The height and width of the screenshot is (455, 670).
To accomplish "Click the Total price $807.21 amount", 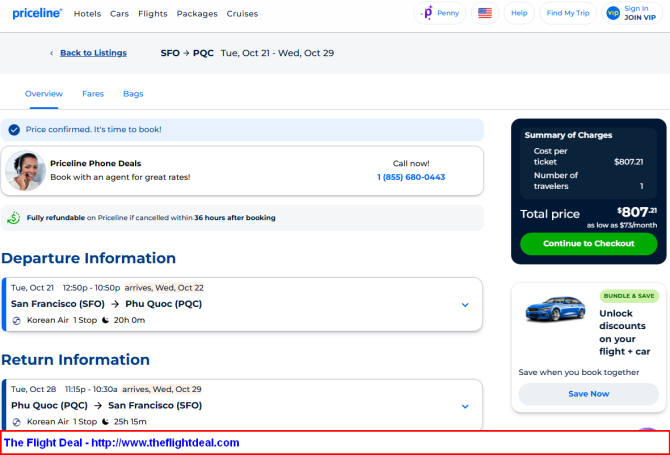I will click(637, 212).
